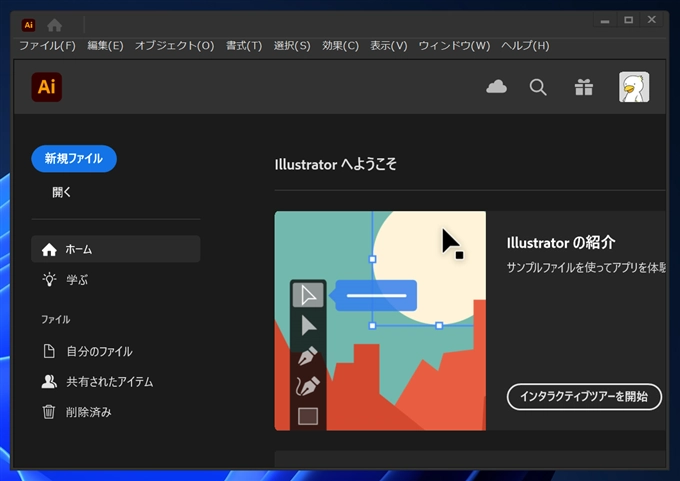Select ホーム in the sidebar
680x481 pixels.
point(116,249)
